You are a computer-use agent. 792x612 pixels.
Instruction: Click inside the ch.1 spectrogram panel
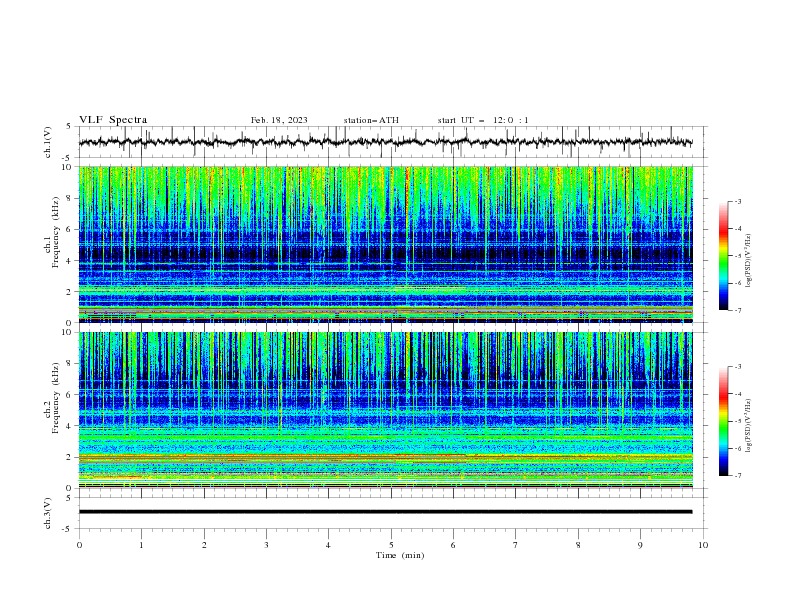pyautogui.click(x=385, y=244)
